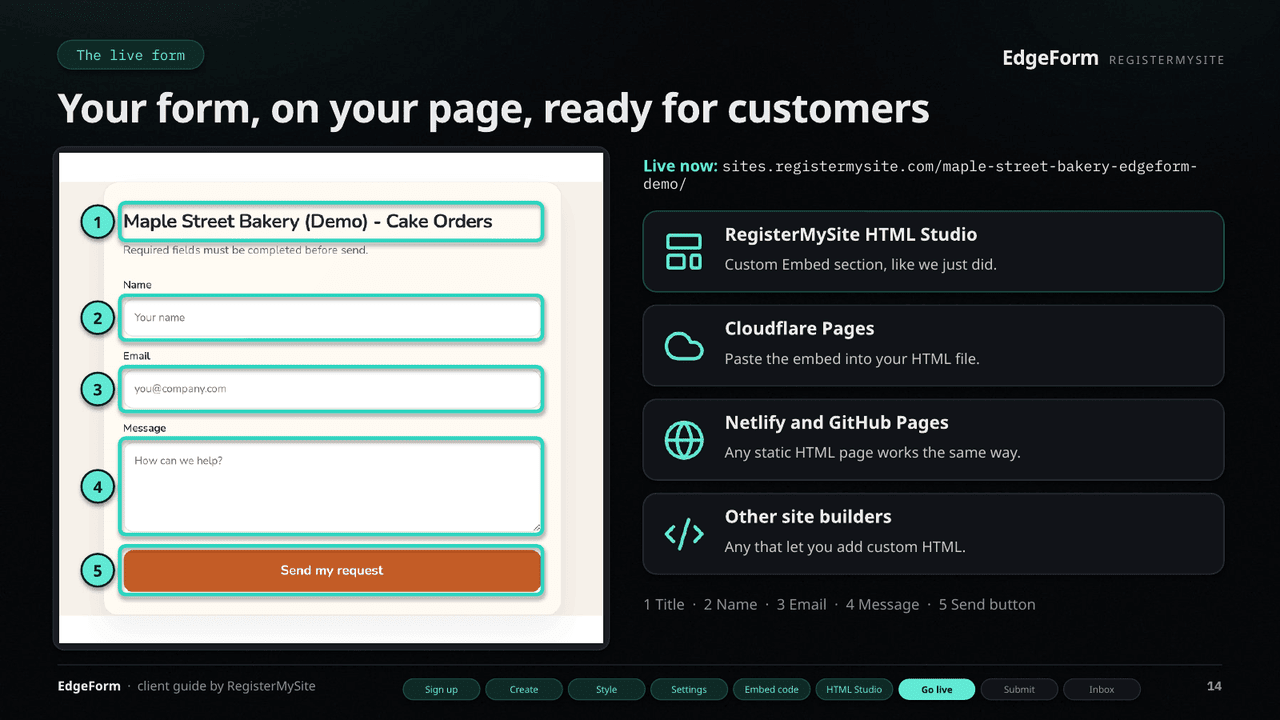1280x720 pixels.
Task: Open the sites.registermysite.com live URL
Action: click(920, 175)
